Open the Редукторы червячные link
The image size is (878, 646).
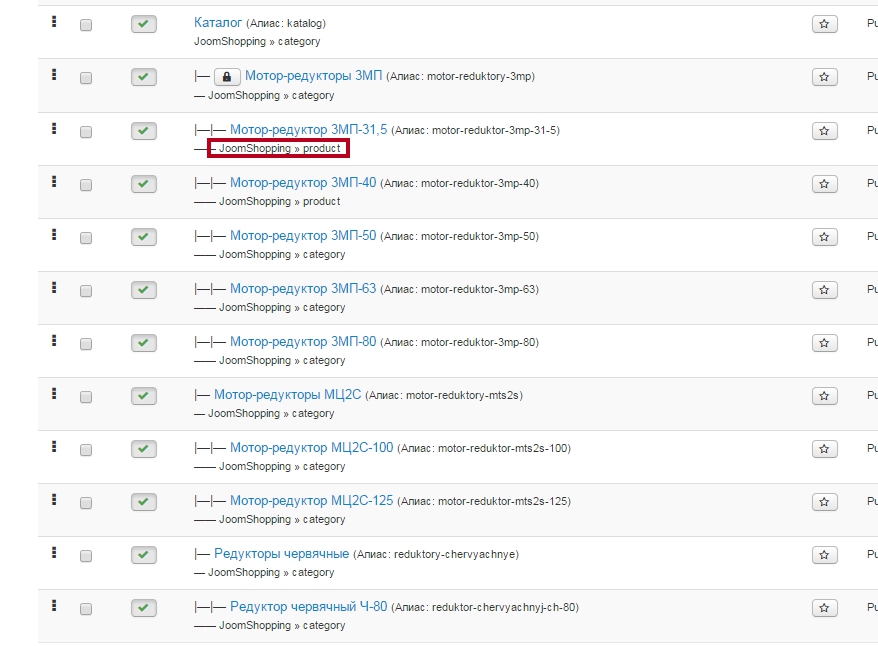point(281,554)
